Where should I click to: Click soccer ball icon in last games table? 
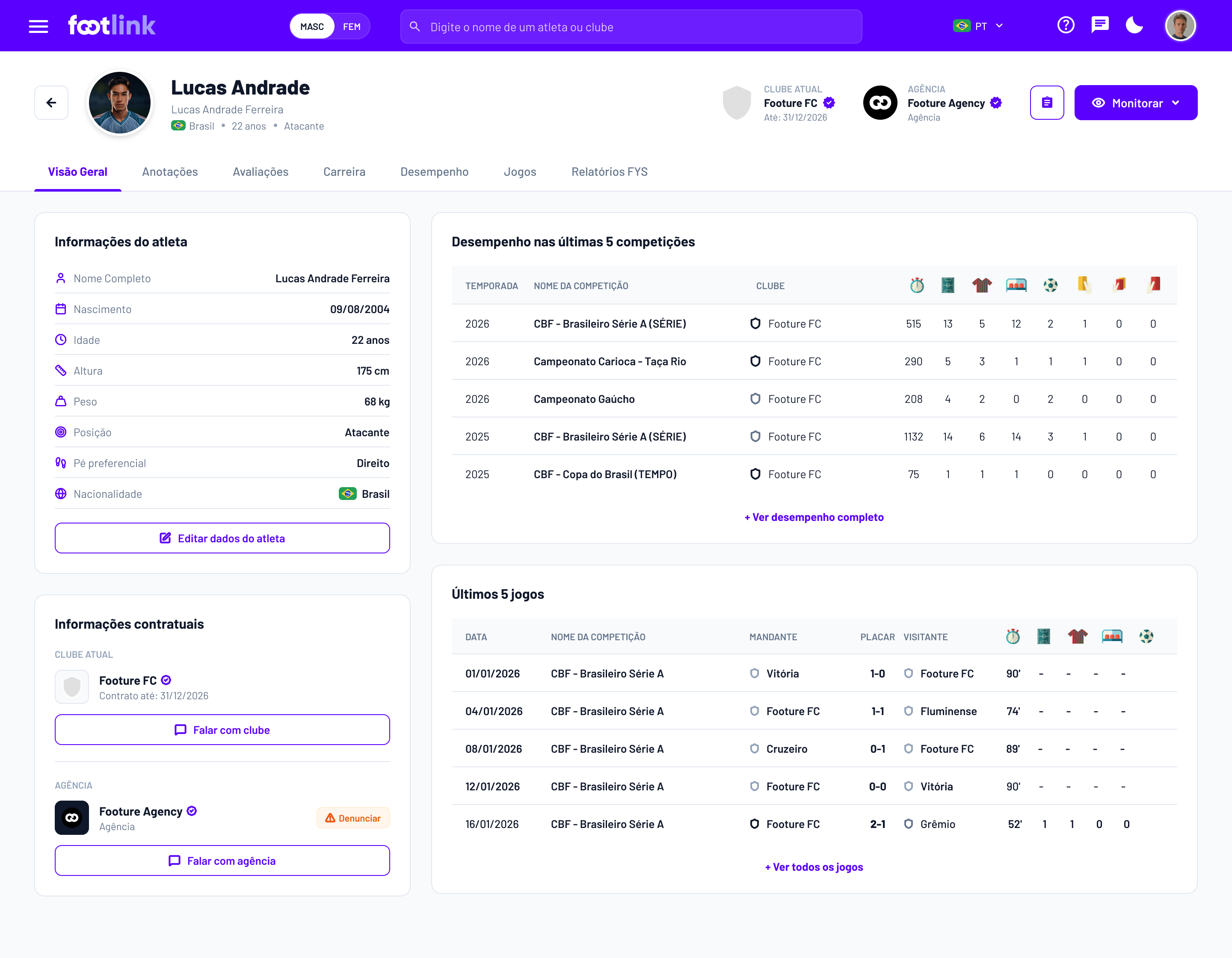click(x=1146, y=636)
